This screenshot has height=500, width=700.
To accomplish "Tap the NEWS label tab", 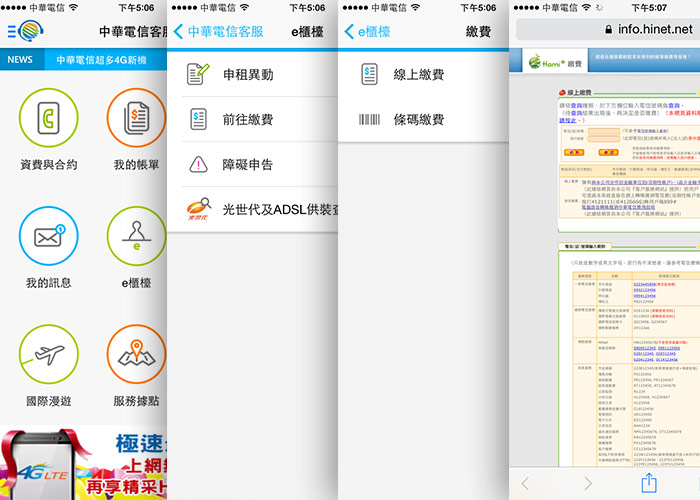I will (20, 59).
